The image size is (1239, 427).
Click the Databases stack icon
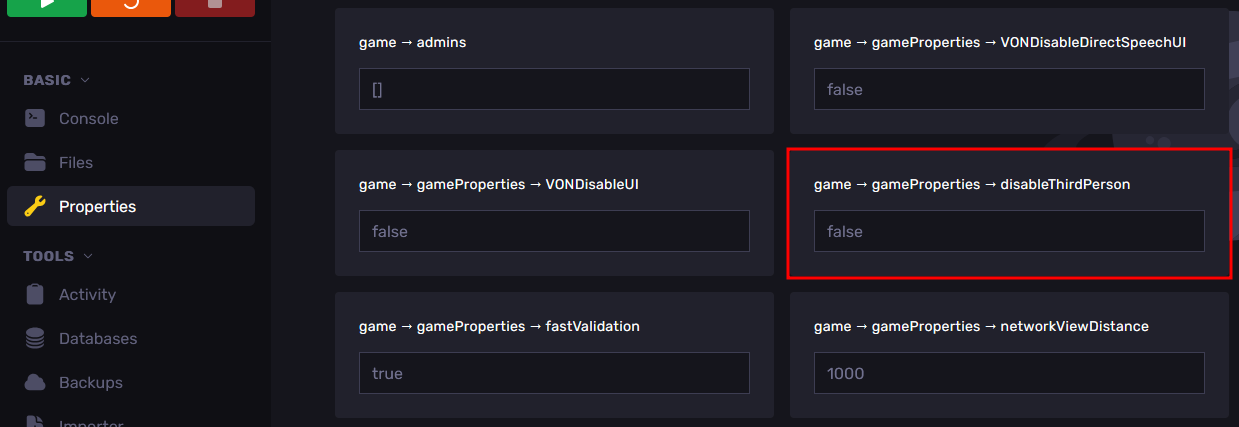35,339
